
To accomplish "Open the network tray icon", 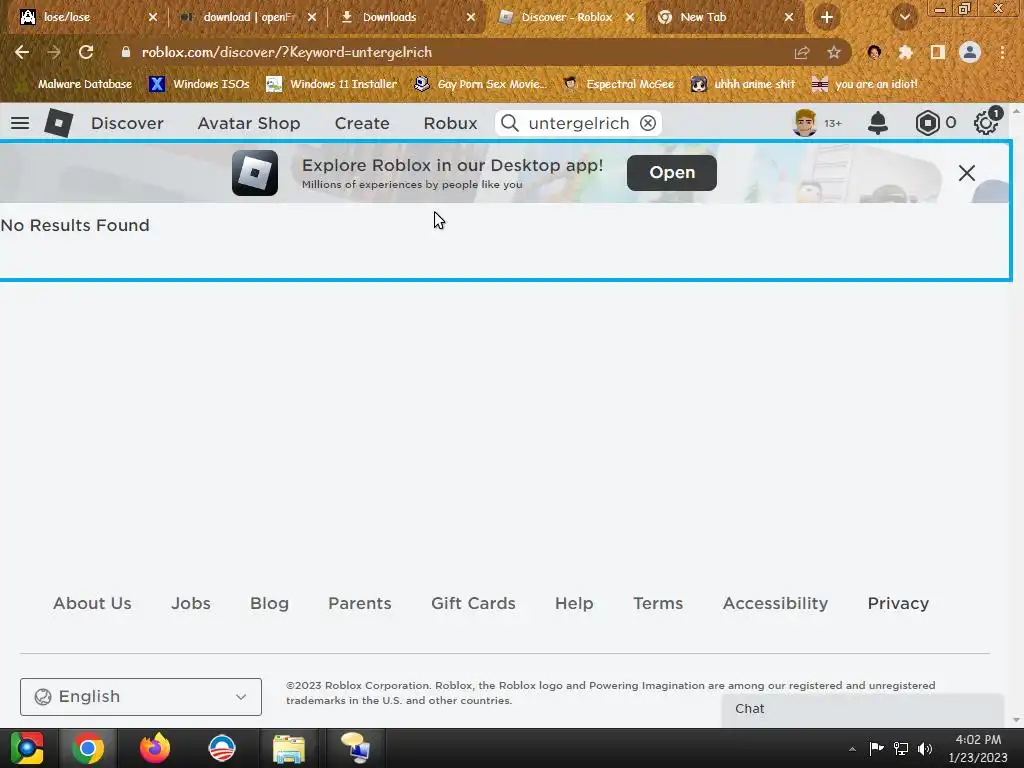I will (901, 748).
